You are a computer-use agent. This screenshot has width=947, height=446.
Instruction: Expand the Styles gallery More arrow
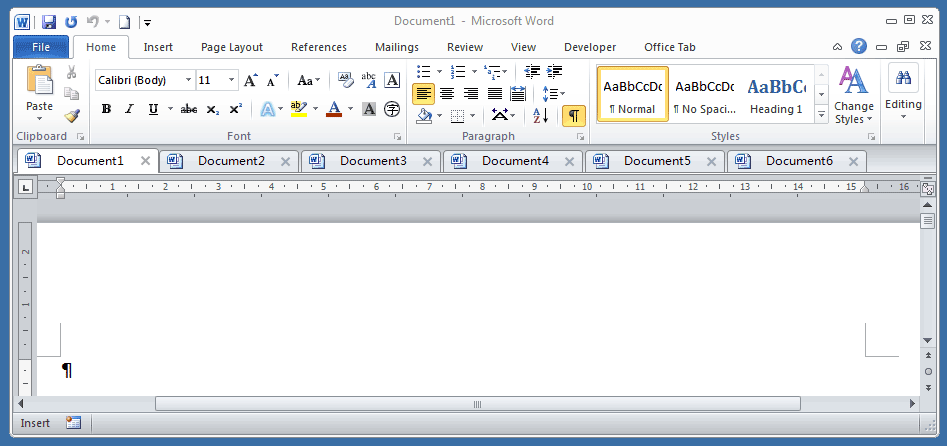point(821,113)
